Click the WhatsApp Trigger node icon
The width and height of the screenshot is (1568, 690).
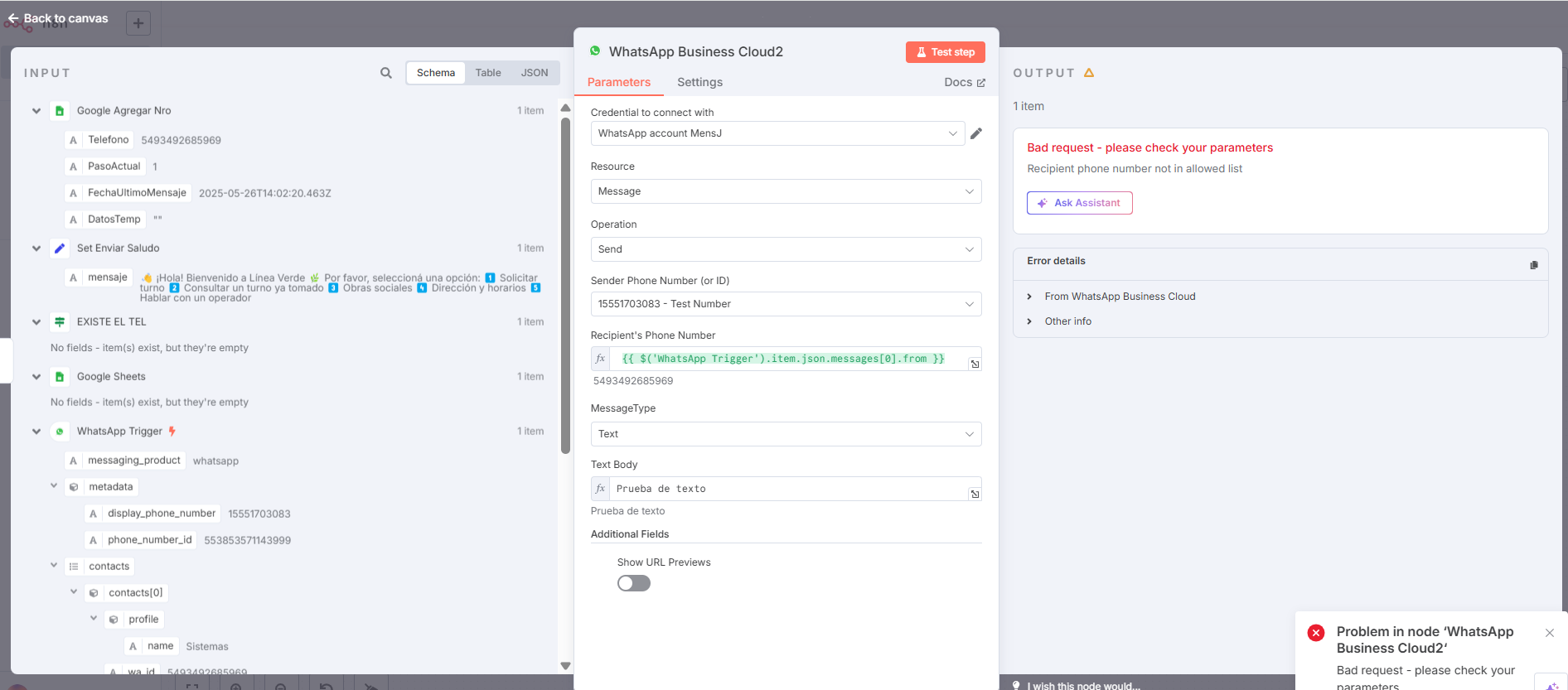pyautogui.click(x=60, y=432)
